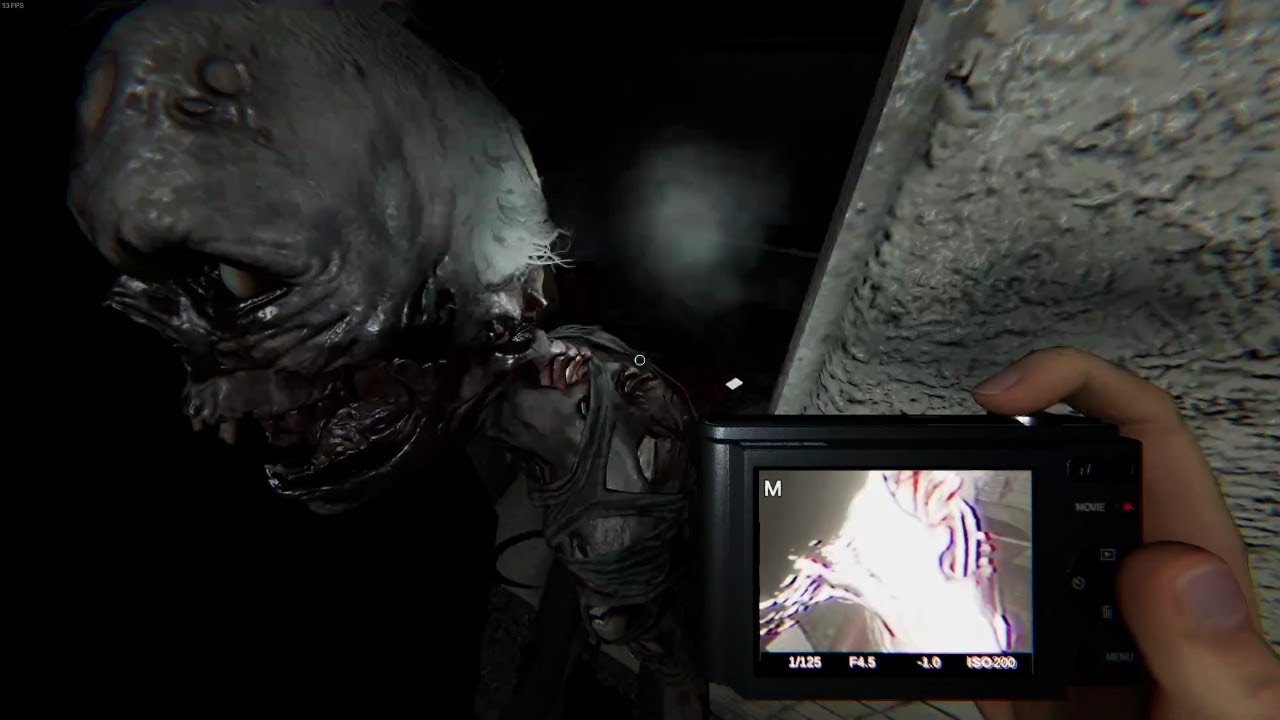1280x720 pixels.
Task: Click the camera LCD viewfinder preview
Action: pos(895,571)
